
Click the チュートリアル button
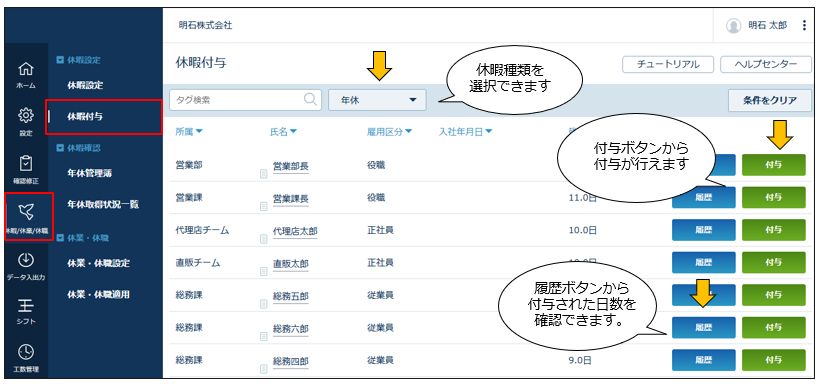click(668, 65)
